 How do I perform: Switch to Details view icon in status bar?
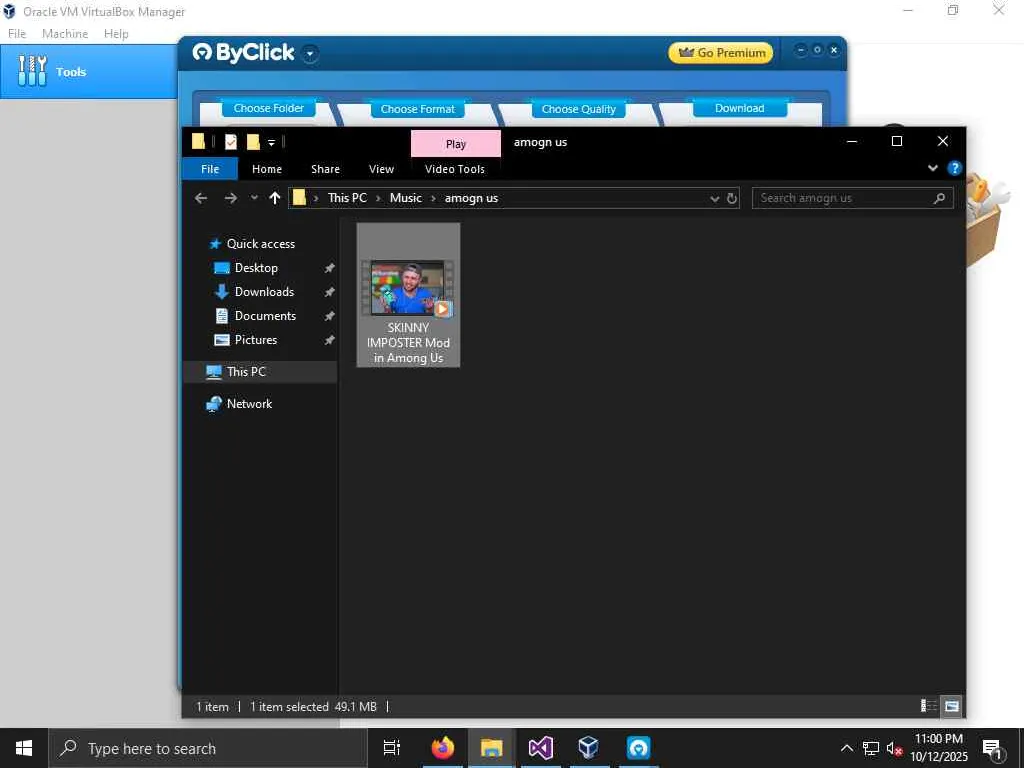(x=928, y=706)
